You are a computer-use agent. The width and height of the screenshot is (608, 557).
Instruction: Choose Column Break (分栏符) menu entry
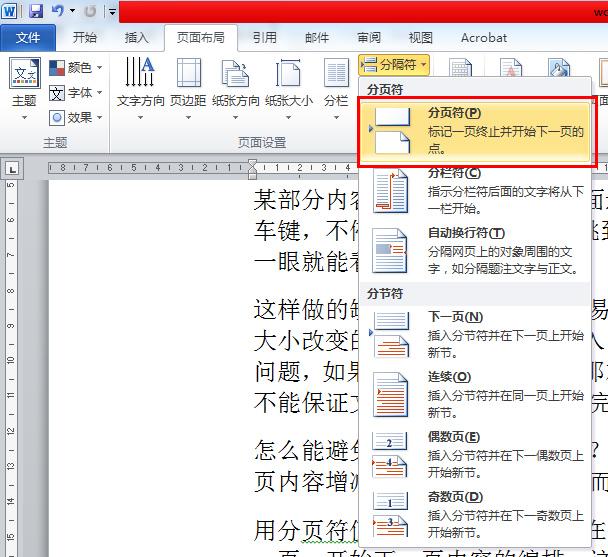475,192
